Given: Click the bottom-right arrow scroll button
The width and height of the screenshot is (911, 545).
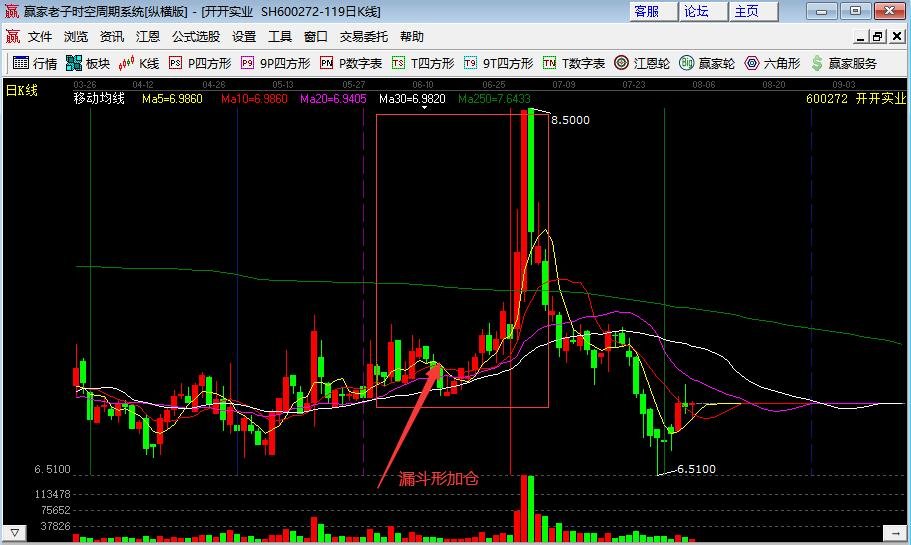Looking at the screenshot, I should coord(894,533).
